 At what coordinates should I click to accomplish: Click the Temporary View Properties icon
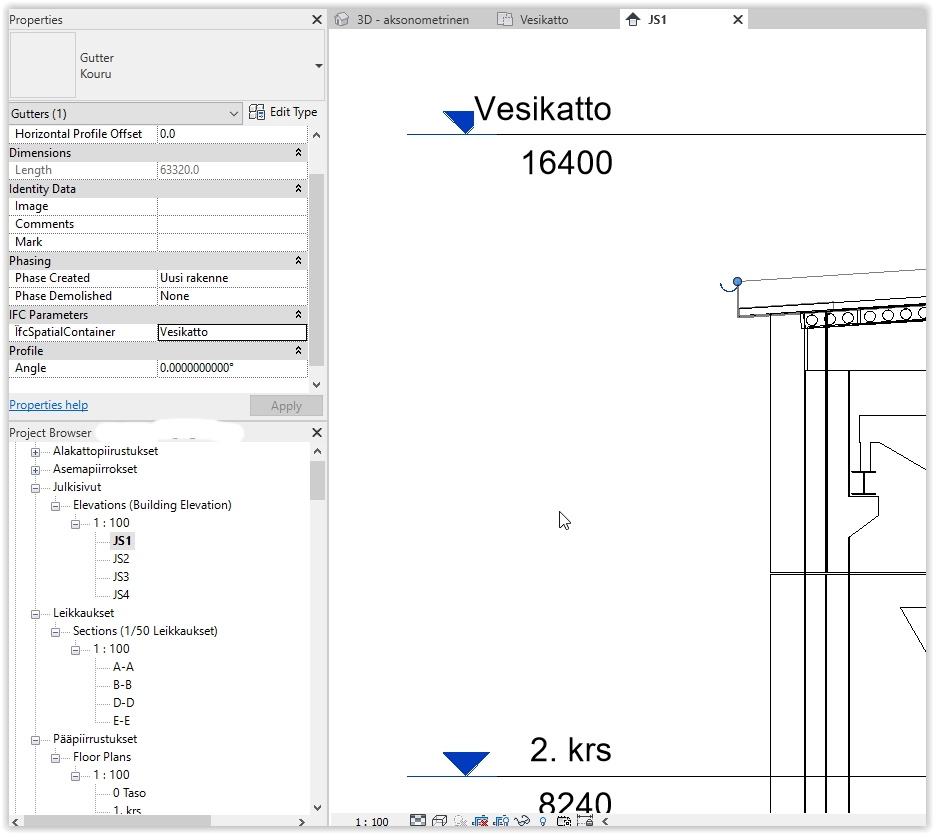[563, 821]
